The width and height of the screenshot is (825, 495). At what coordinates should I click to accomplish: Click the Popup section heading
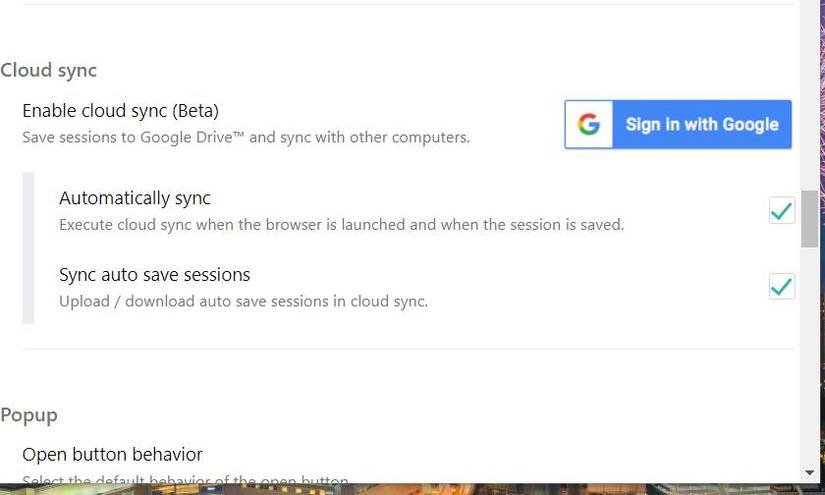(29, 415)
